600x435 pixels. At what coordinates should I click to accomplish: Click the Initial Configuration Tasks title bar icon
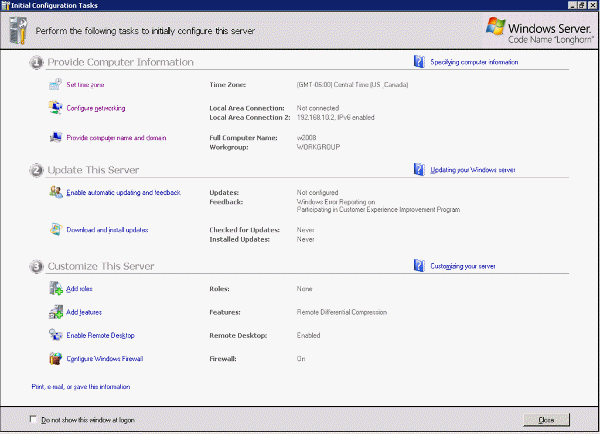tap(5, 5)
